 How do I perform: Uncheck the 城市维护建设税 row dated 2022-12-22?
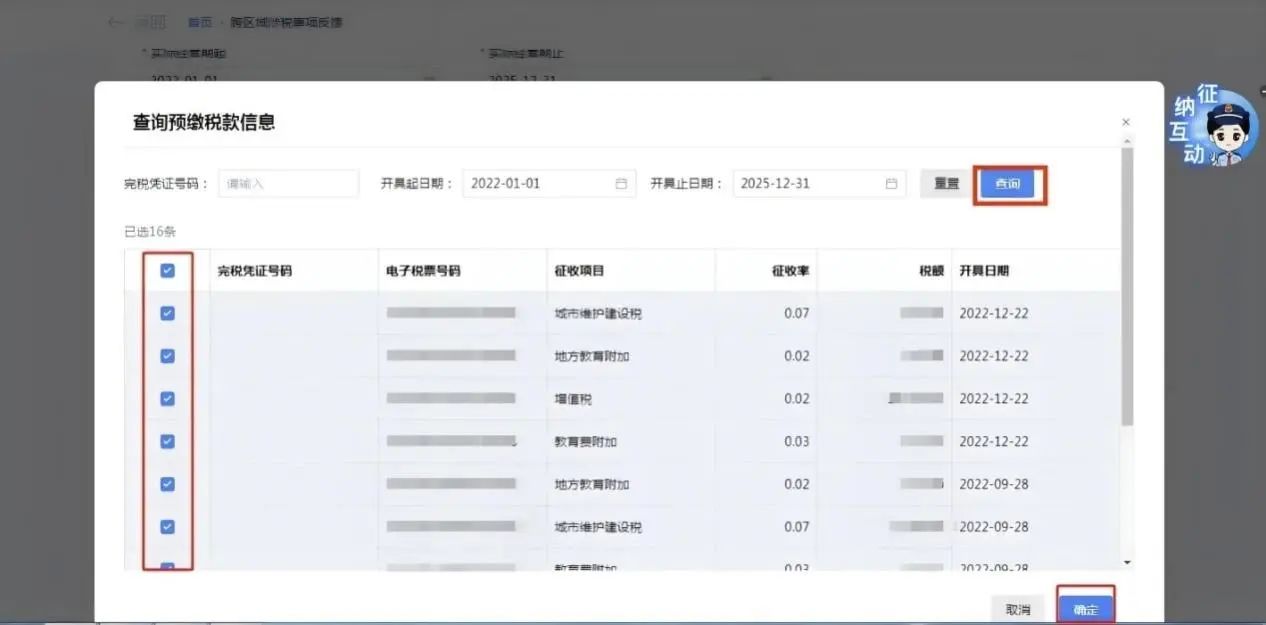click(167, 313)
